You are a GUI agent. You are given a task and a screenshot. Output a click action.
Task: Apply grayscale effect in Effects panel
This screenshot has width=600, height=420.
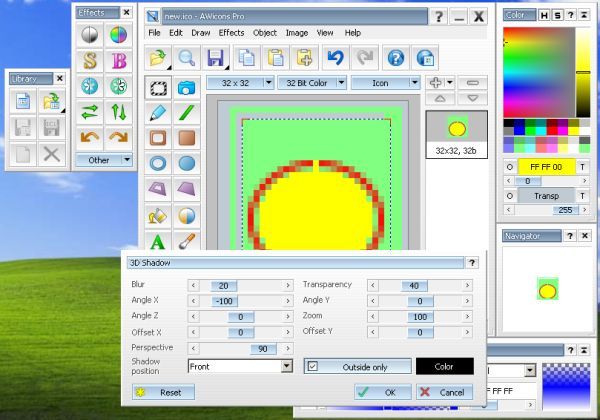pos(90,35)
